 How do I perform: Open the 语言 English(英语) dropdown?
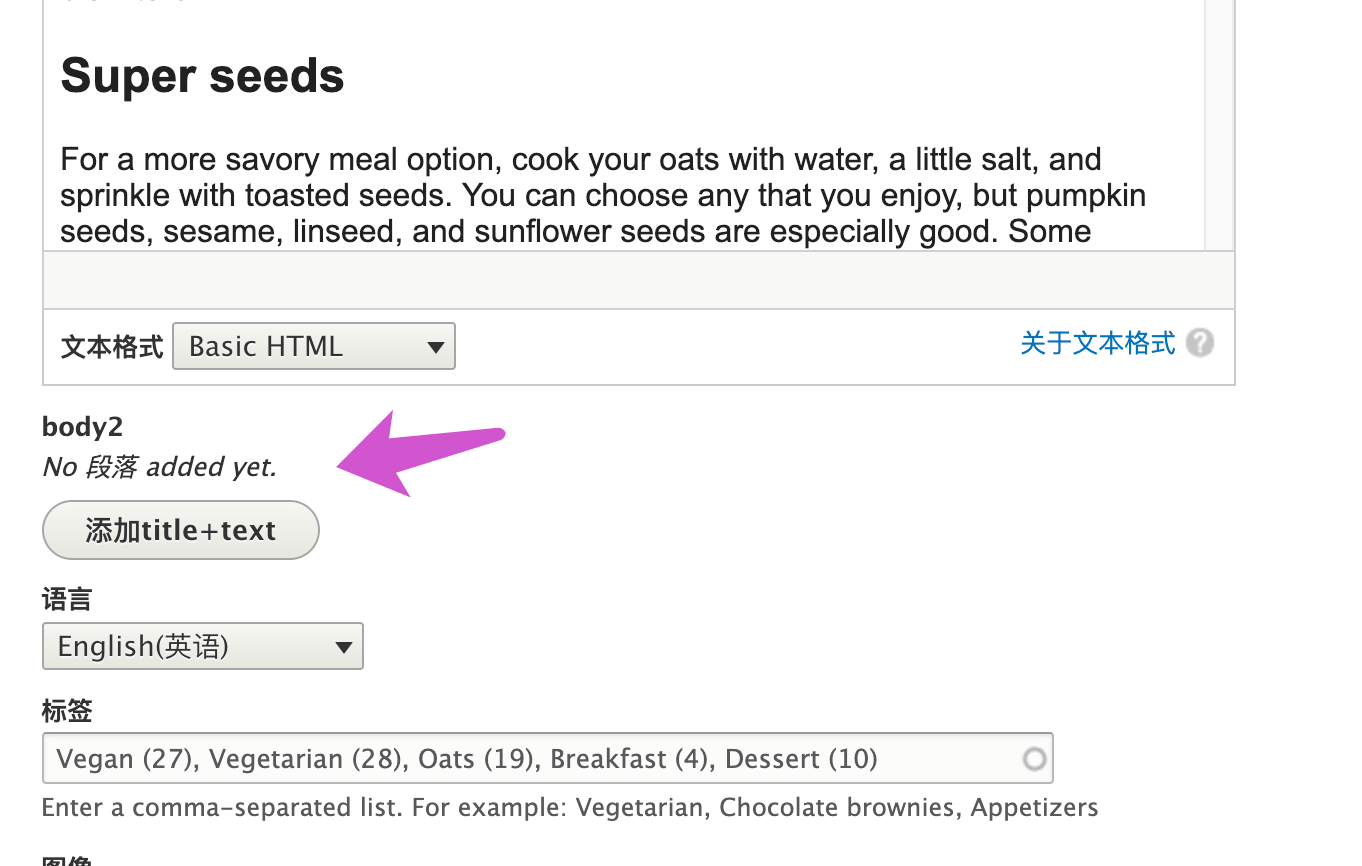(x=203, y=646)
